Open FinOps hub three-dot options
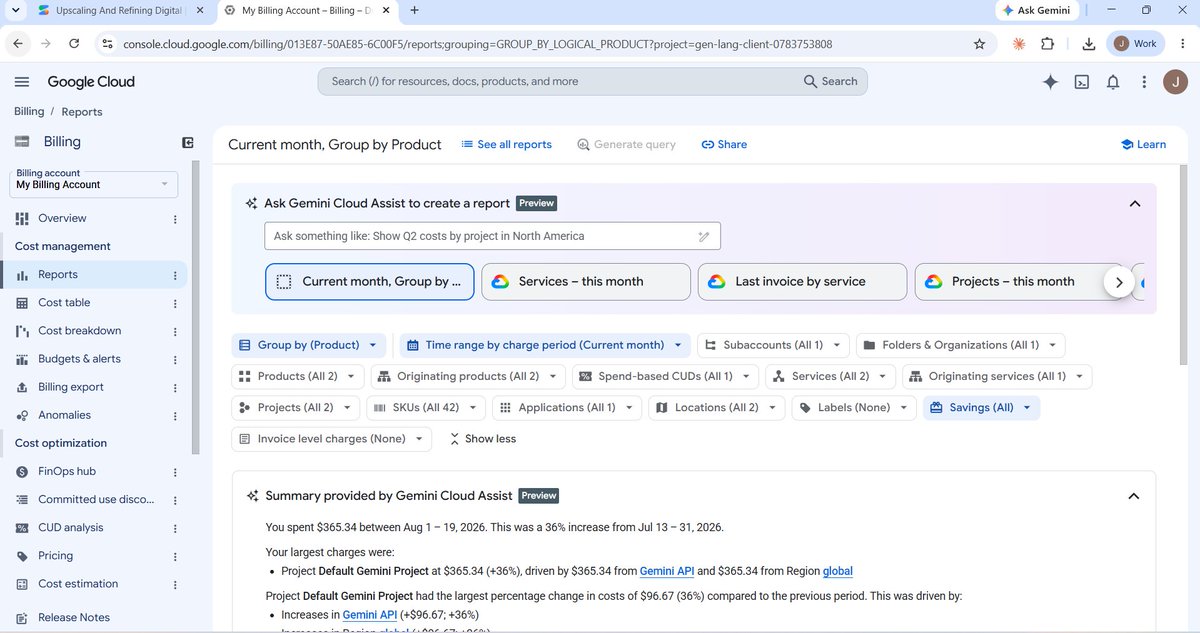This screenshot has width=1200, height=633. point(175,472)
